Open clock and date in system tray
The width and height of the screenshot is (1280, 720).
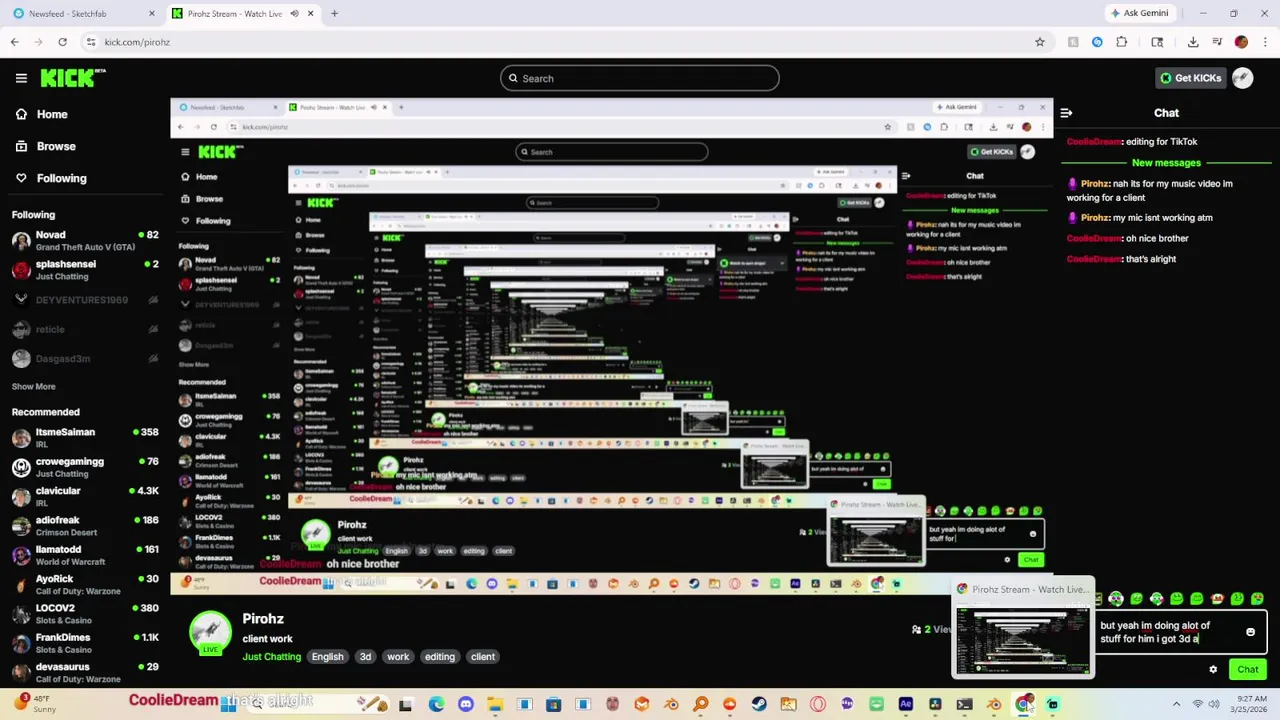[1247, 704]
